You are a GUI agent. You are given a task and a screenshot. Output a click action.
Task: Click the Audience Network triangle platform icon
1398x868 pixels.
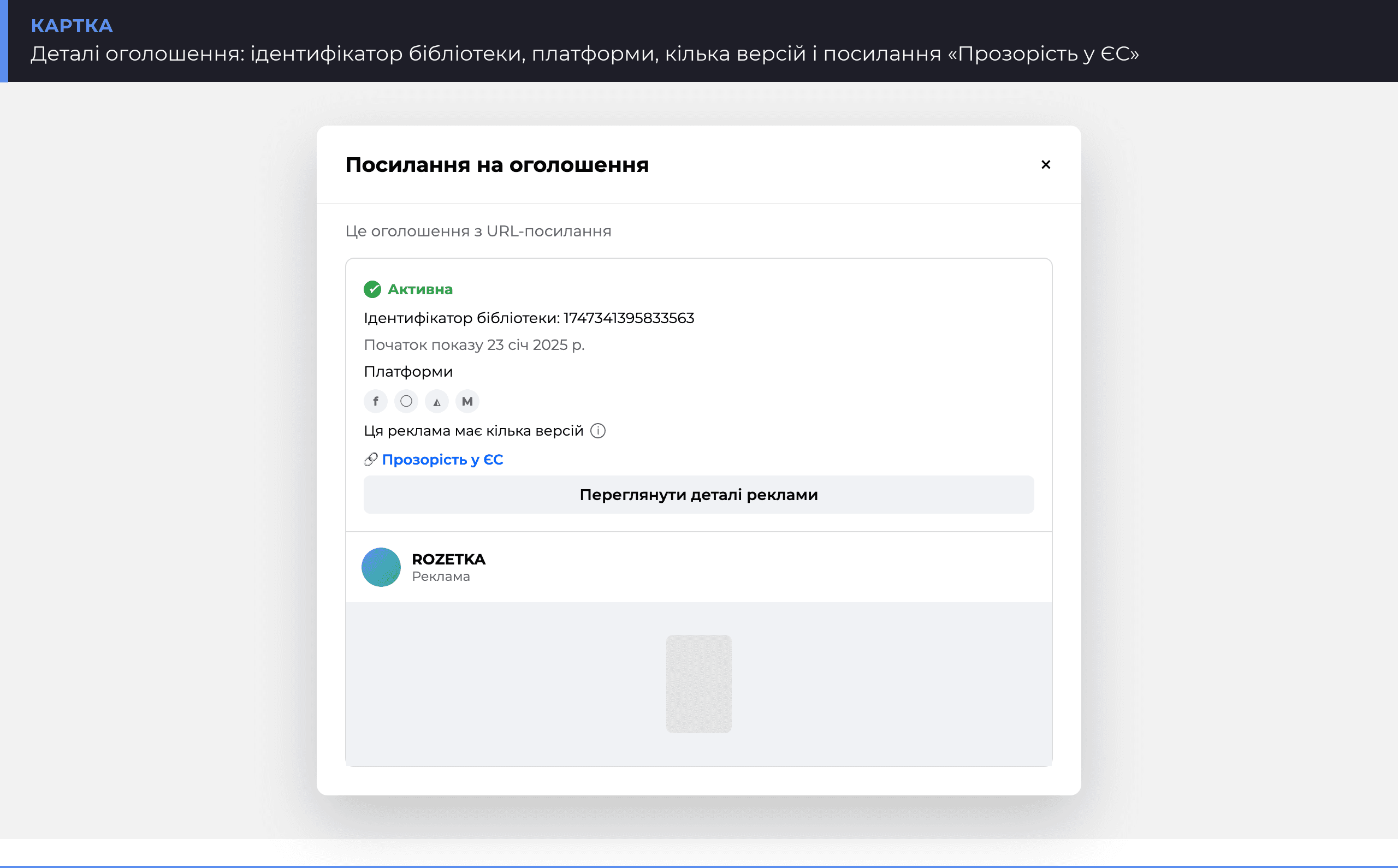pyautogui.click(x=437, y=401)
